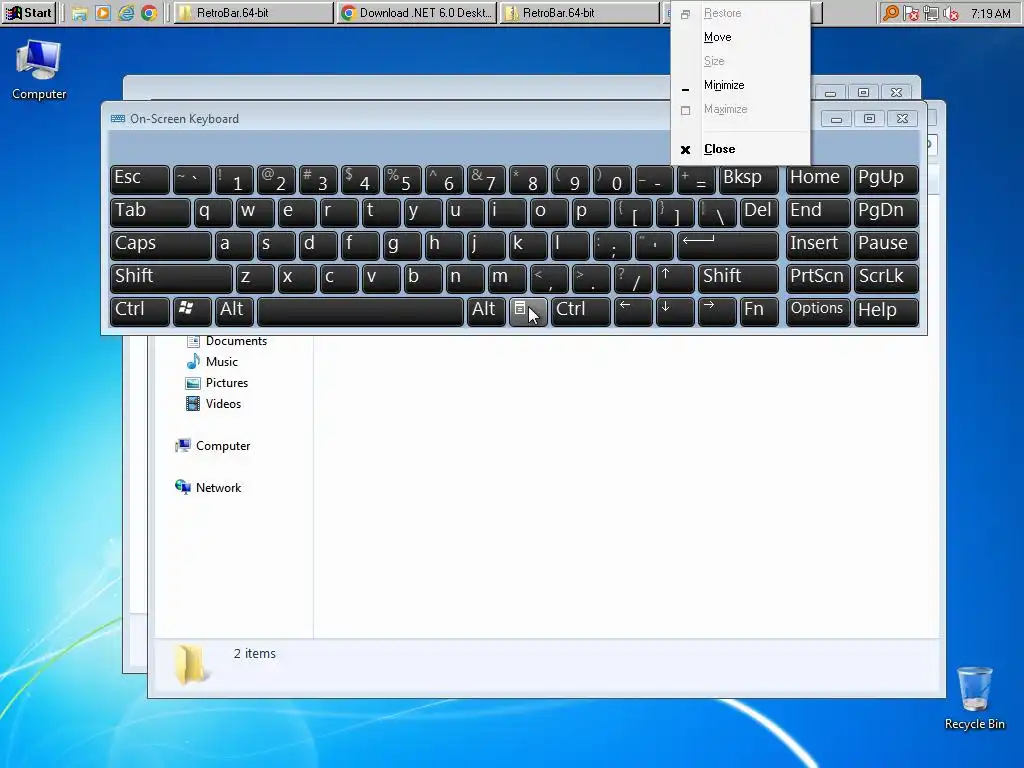Toggle the right Ctrl key
Viewport: 1024px width, 768px height.
click(581, 311)
